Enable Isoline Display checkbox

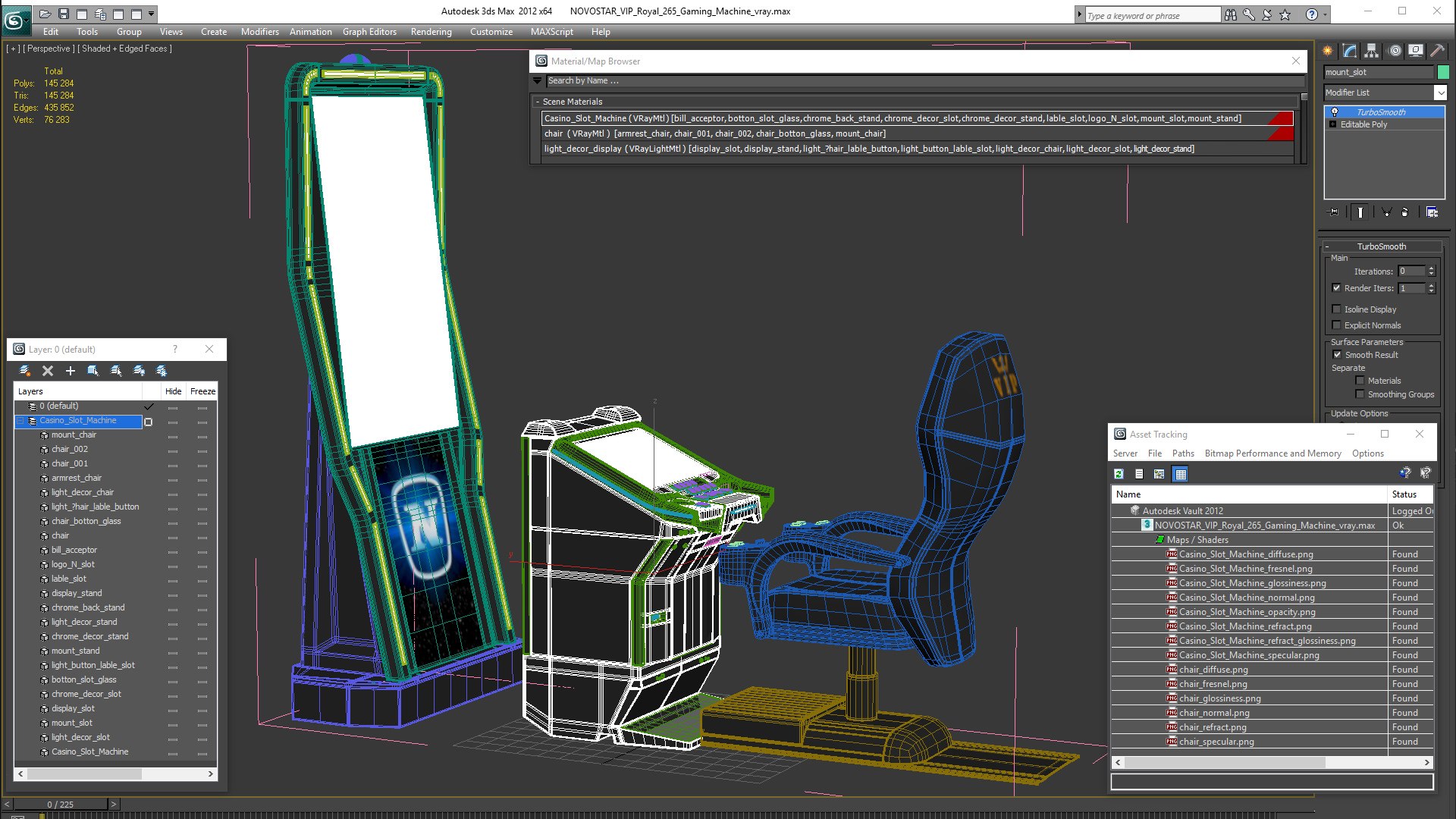coord(1337,309)
